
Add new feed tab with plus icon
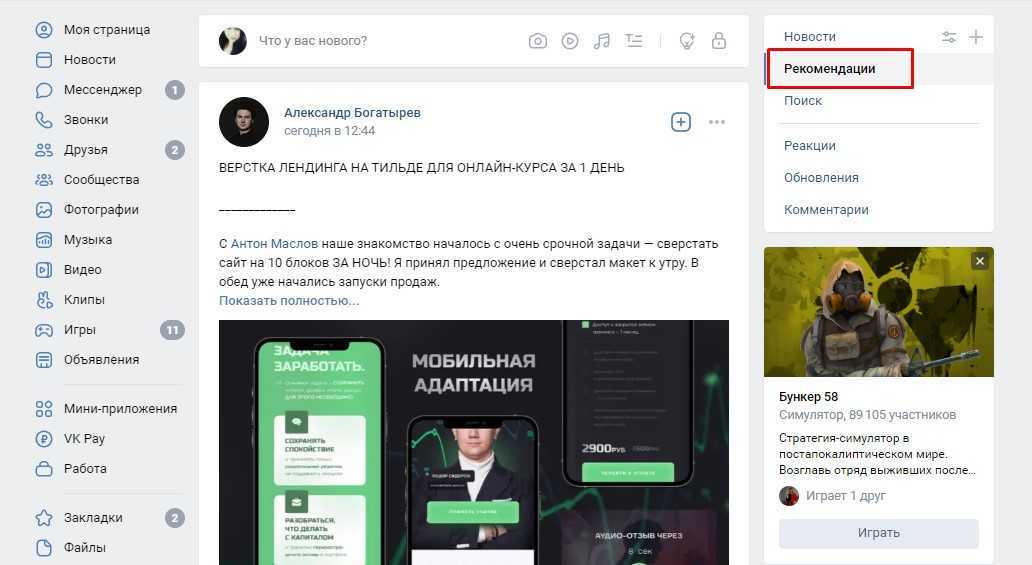976,37
